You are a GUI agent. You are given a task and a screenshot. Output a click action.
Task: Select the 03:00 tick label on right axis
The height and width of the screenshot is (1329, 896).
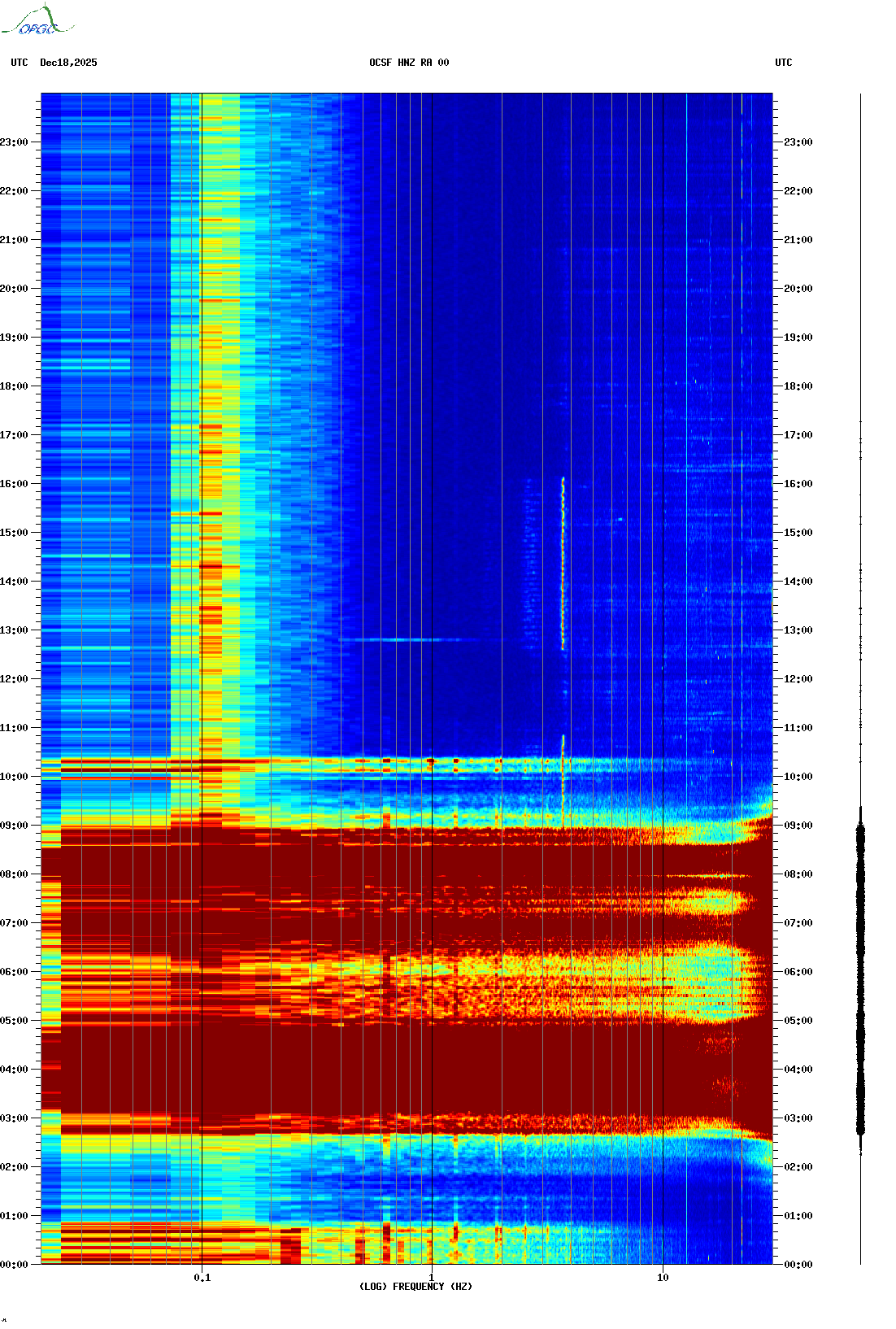coord(798,1118)
